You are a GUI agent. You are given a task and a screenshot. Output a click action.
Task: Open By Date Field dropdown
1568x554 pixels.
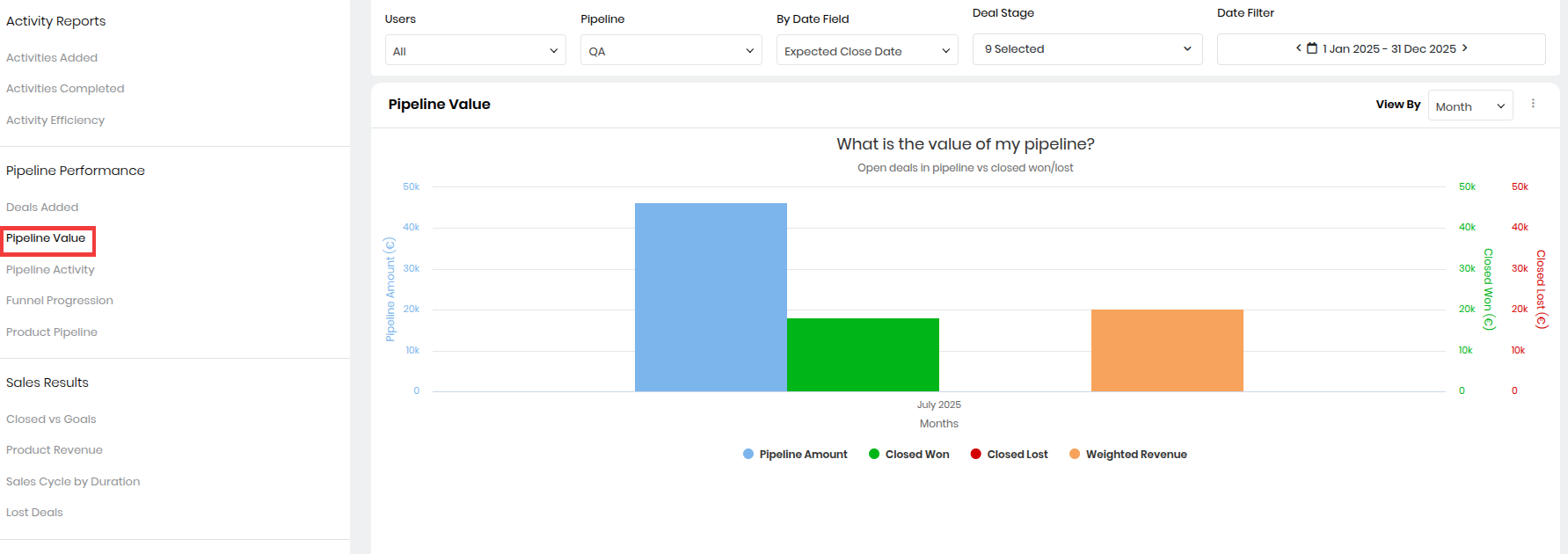click(867, 51)
